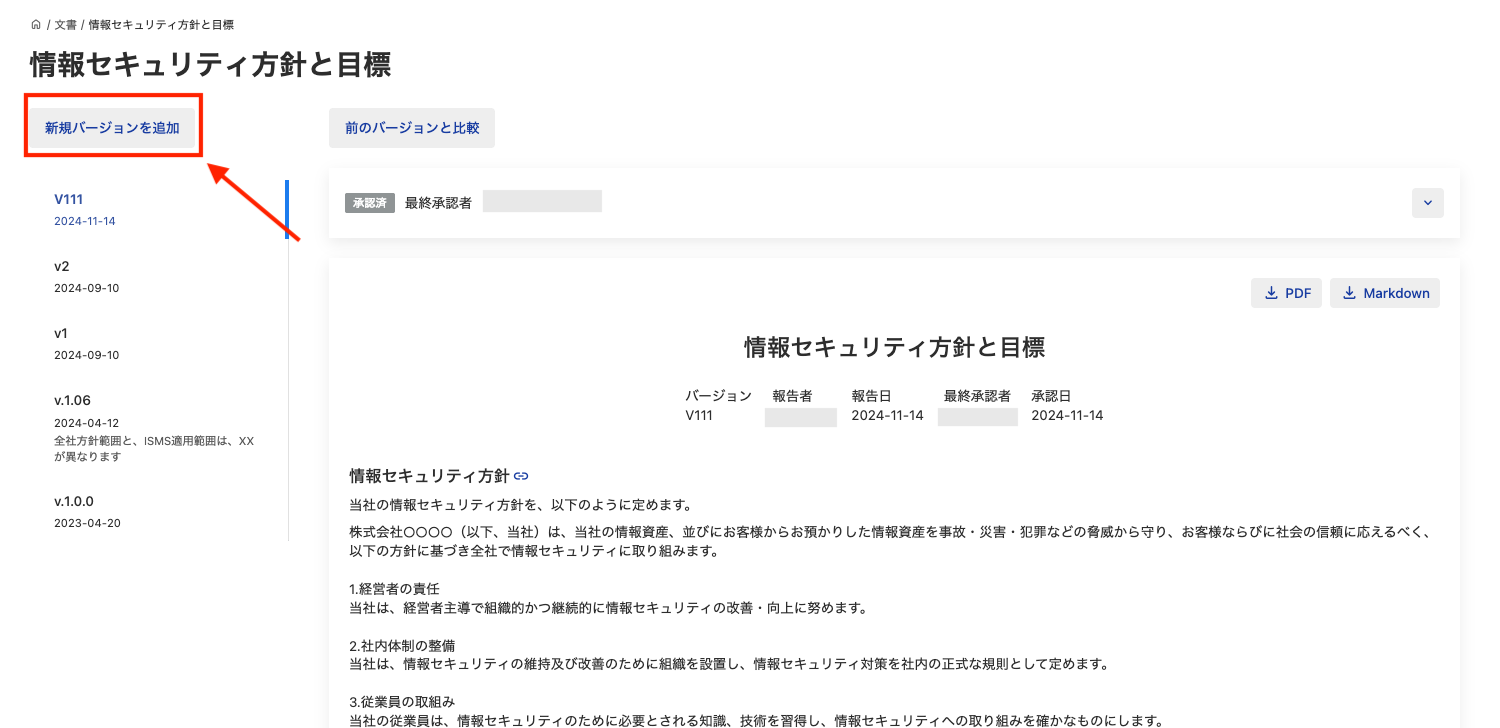
Task: Click the 2.社内体制の整備 heading text
Action: (x=401, y=645)
